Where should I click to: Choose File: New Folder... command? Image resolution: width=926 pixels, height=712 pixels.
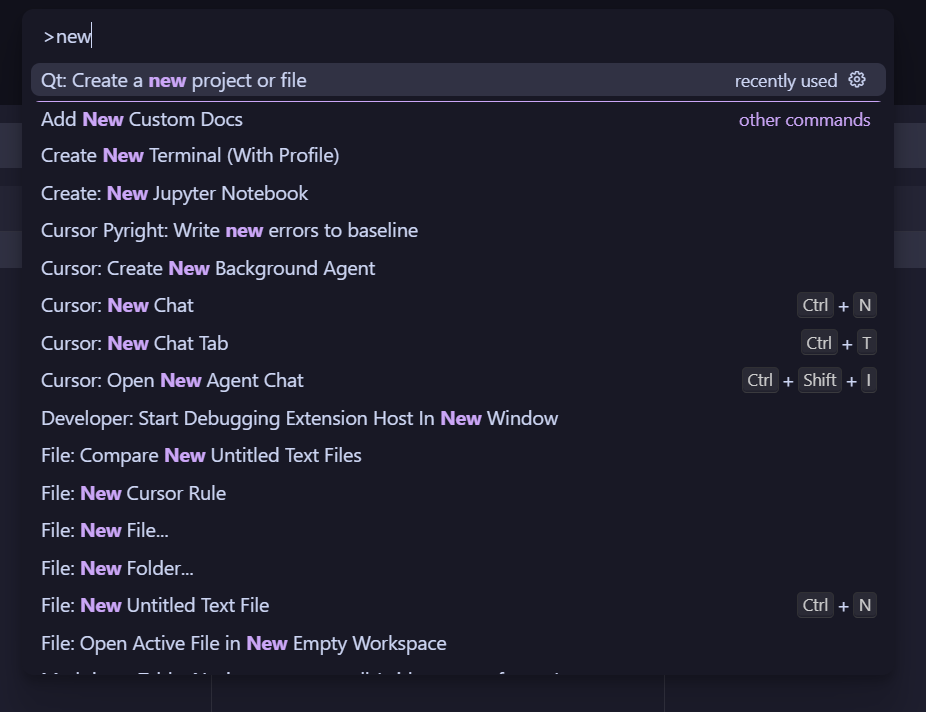117,568
